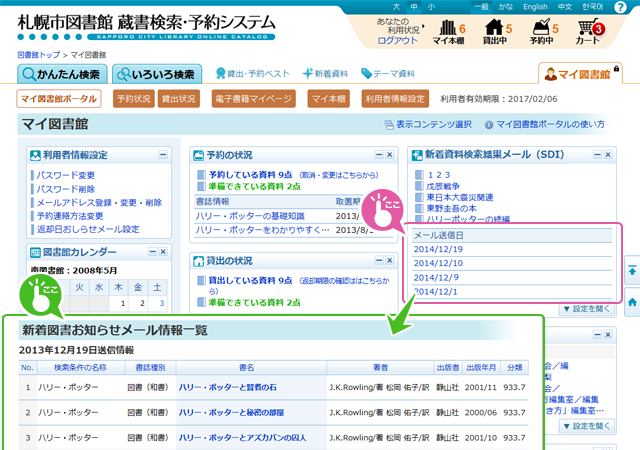640x450 pixels.
Task: Click the 貸出状況 button
Action: (x=179, y=99)
